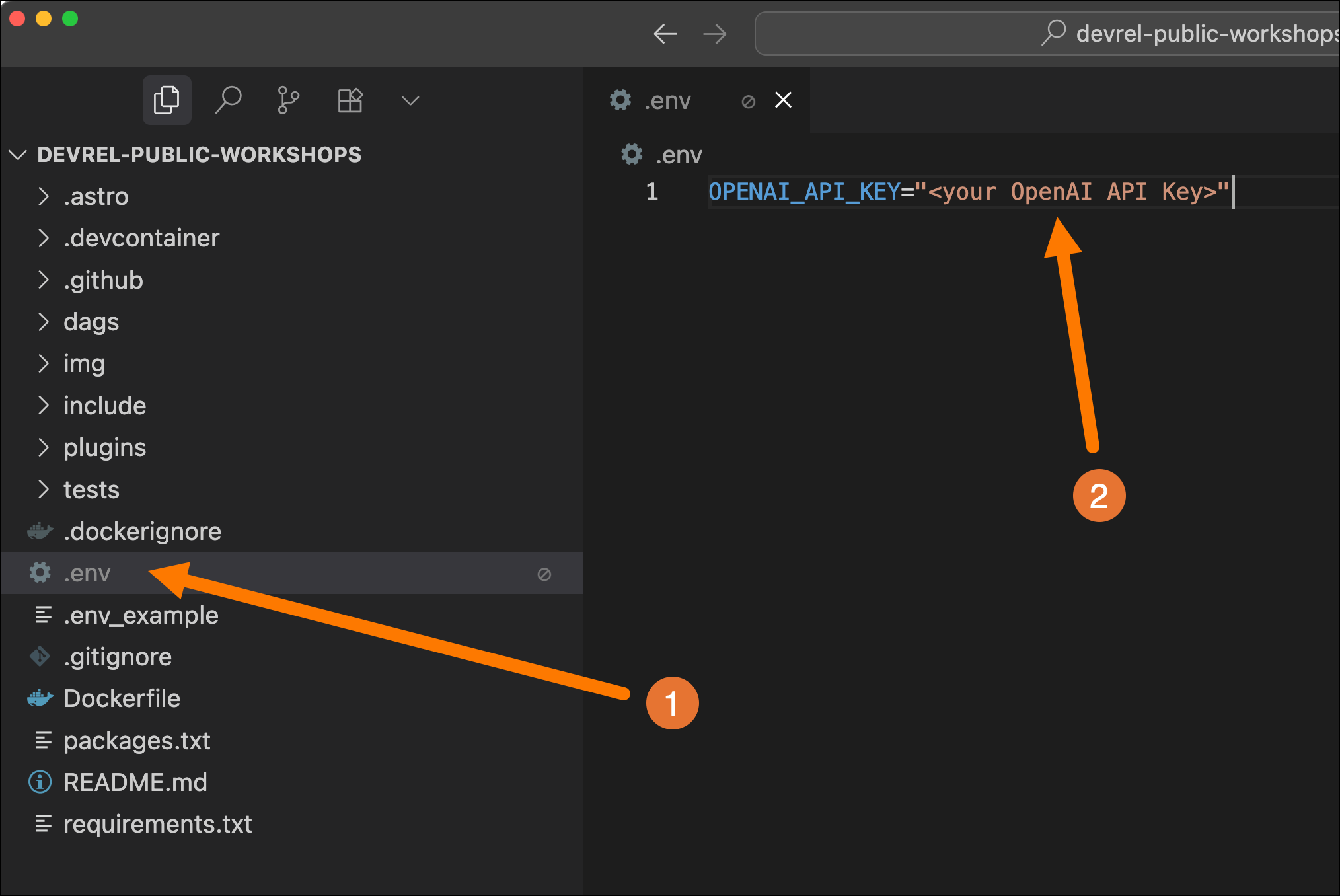This screenshot has width=1340, height=896.
Task: Click the Extensions icon in sidebar
Action: [350, 100]
